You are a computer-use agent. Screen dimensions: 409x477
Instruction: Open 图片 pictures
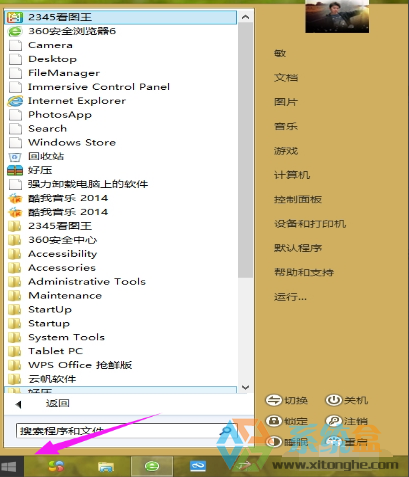[286, 102]
